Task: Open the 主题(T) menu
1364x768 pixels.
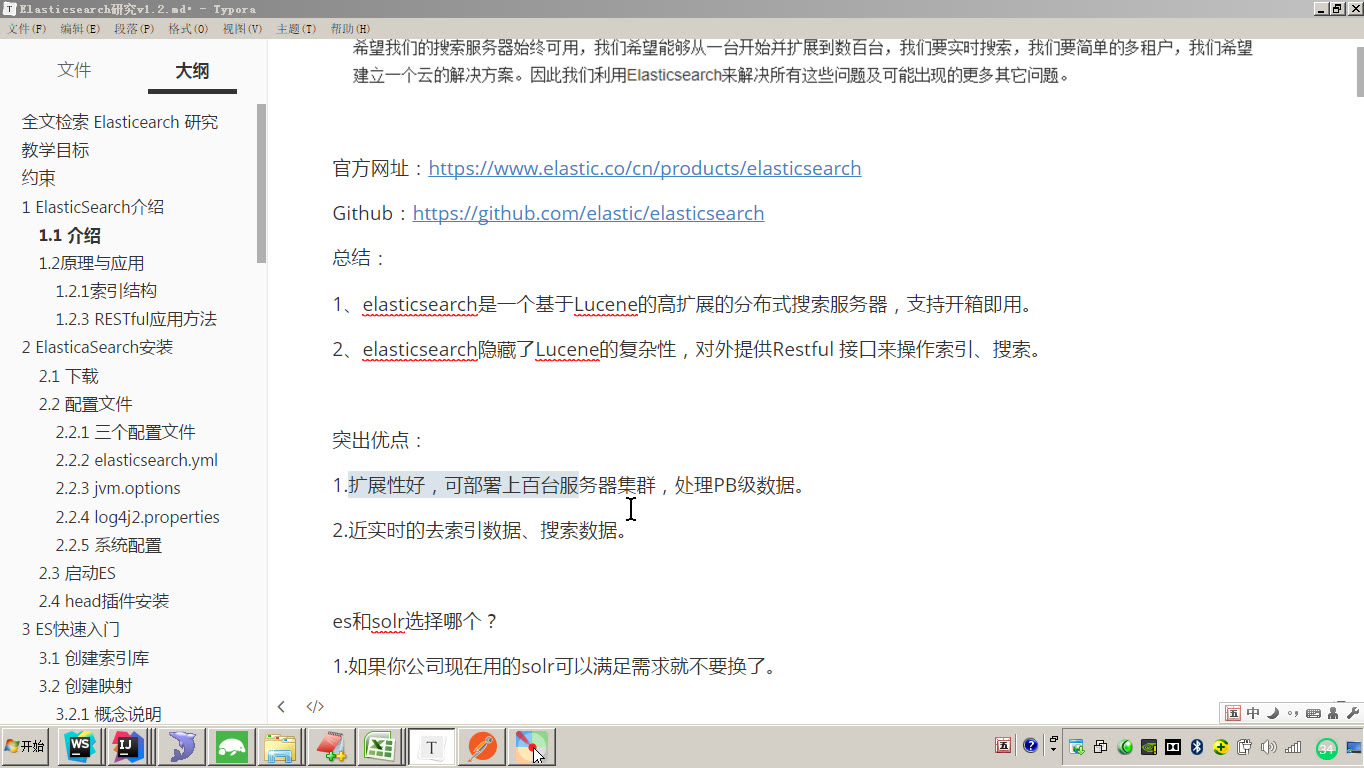Action: pos(295,29)
